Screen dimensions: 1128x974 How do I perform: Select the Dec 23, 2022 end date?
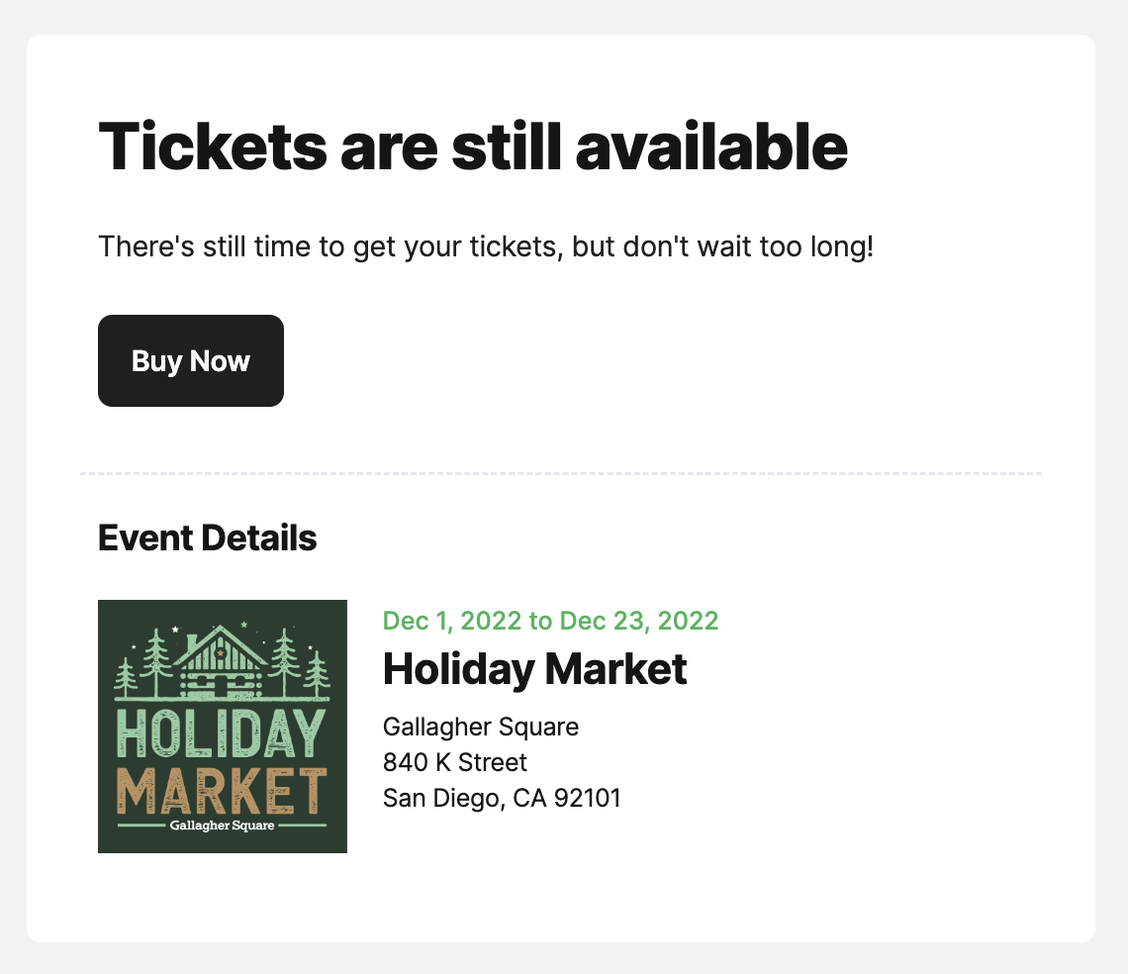(639, 620)
